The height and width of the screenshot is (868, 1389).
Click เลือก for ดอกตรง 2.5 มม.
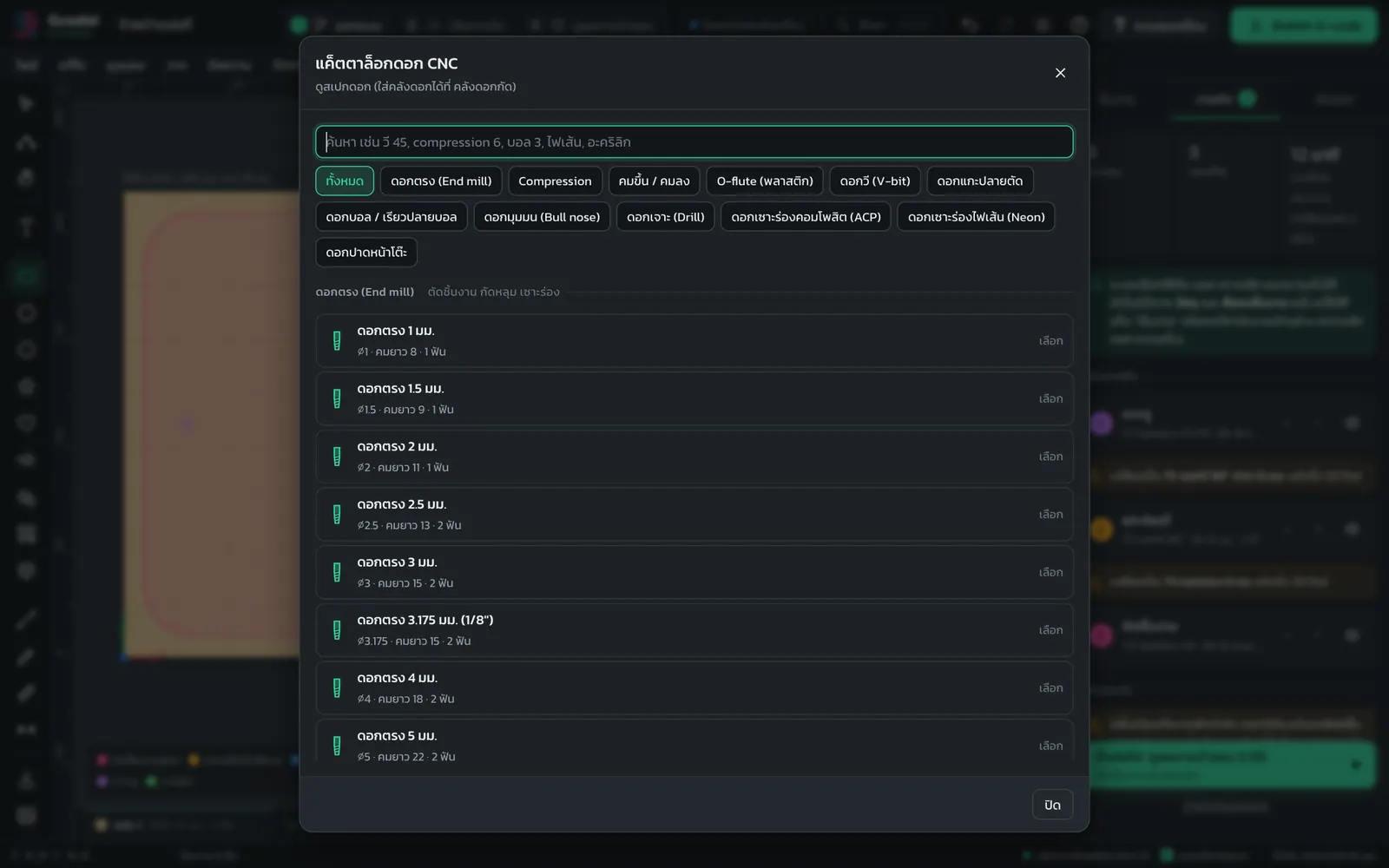click(1050, 515)
